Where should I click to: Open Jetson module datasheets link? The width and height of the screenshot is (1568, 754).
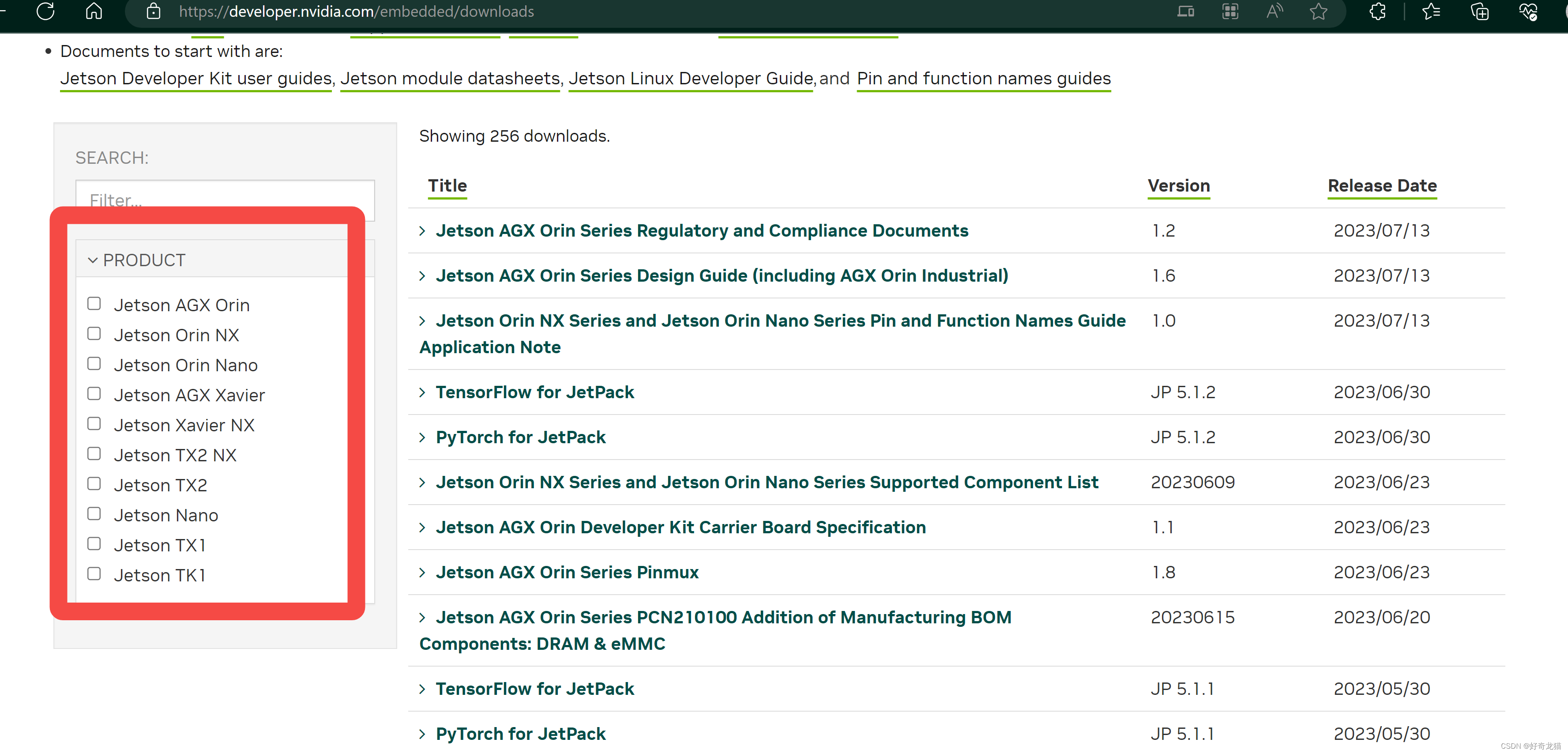(450, 79)
